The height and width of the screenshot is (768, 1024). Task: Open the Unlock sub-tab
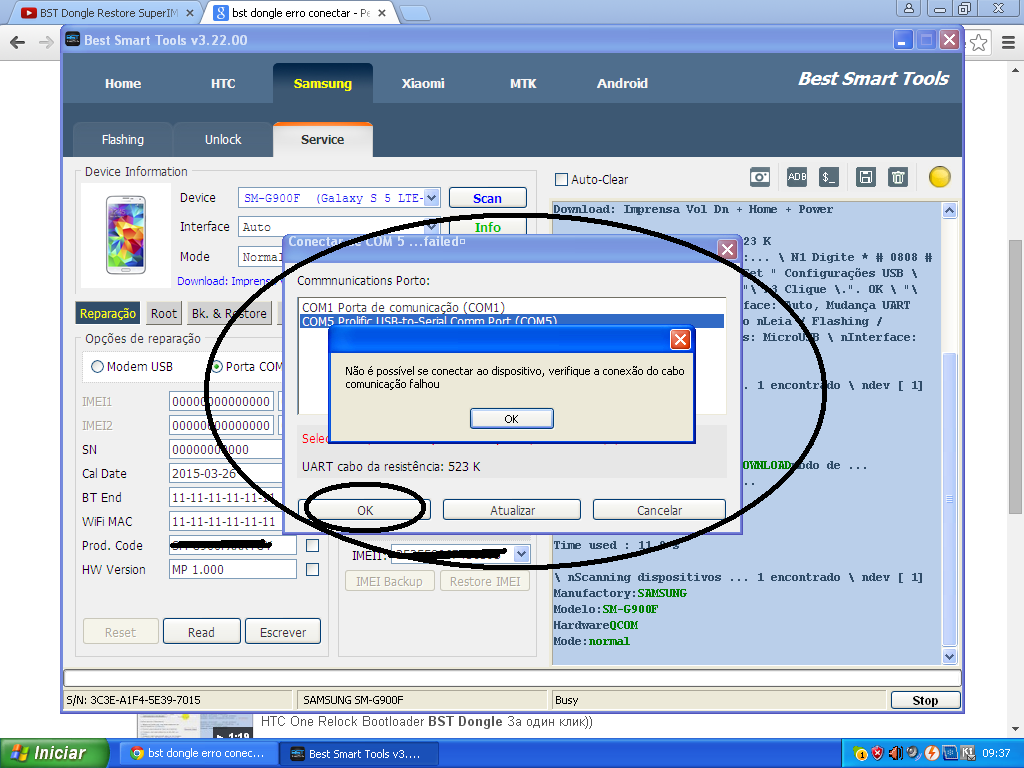click(x=223, y=140)
